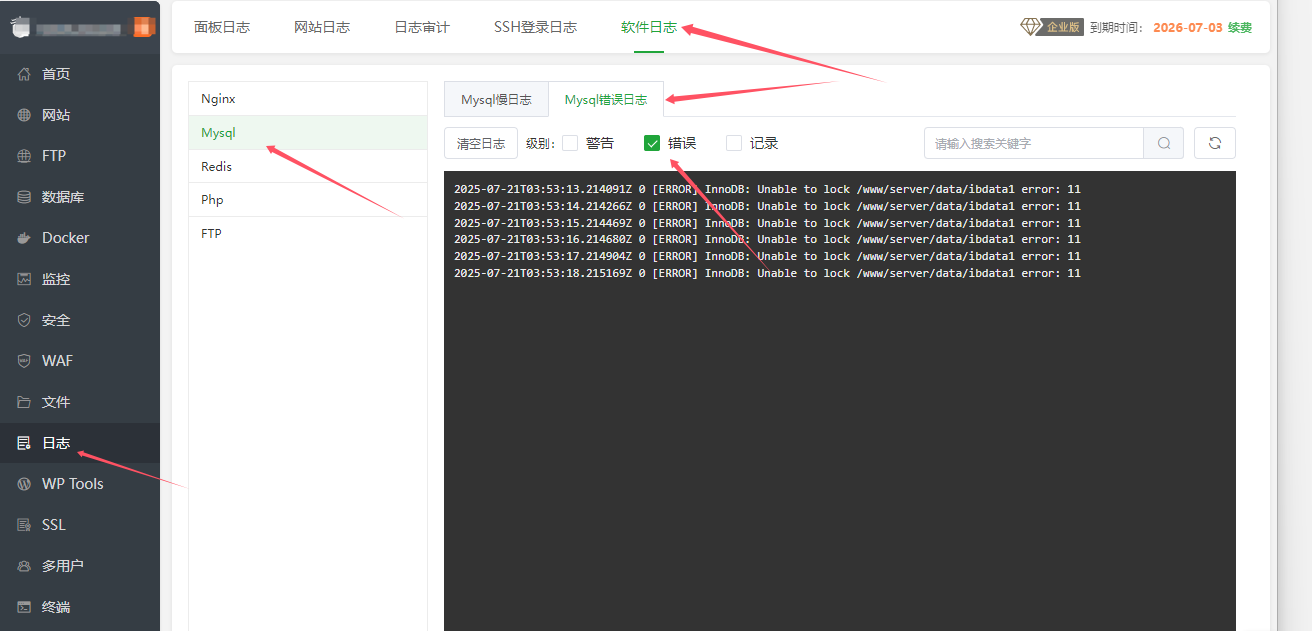Viewport: 1312px width, 631px height.
Task: Click the FTP globe icon in sidebar
Action: [x=24, y=156]
